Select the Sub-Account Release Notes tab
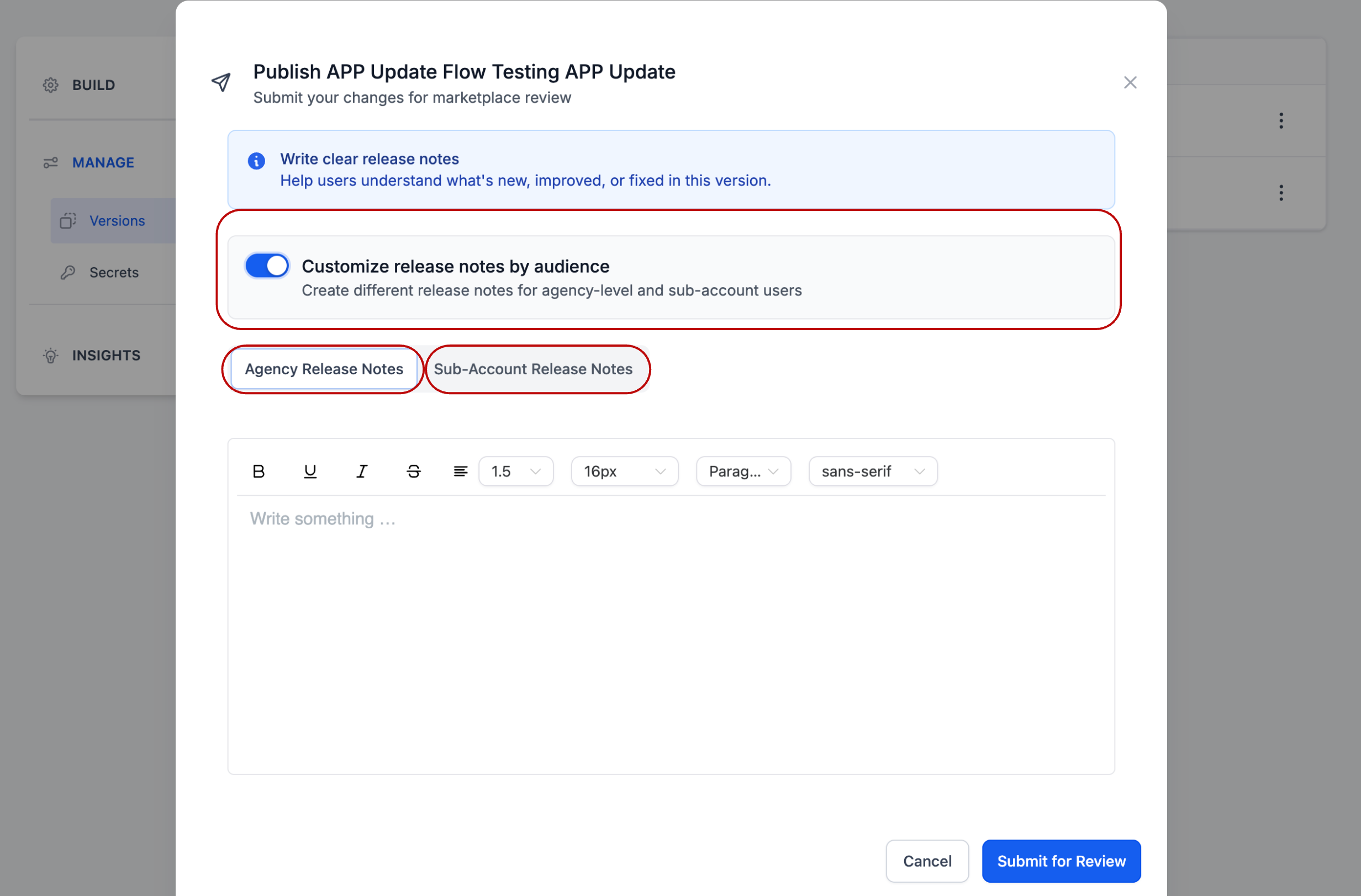This screenshot has height=896, width=1361. tap(533, 369)
